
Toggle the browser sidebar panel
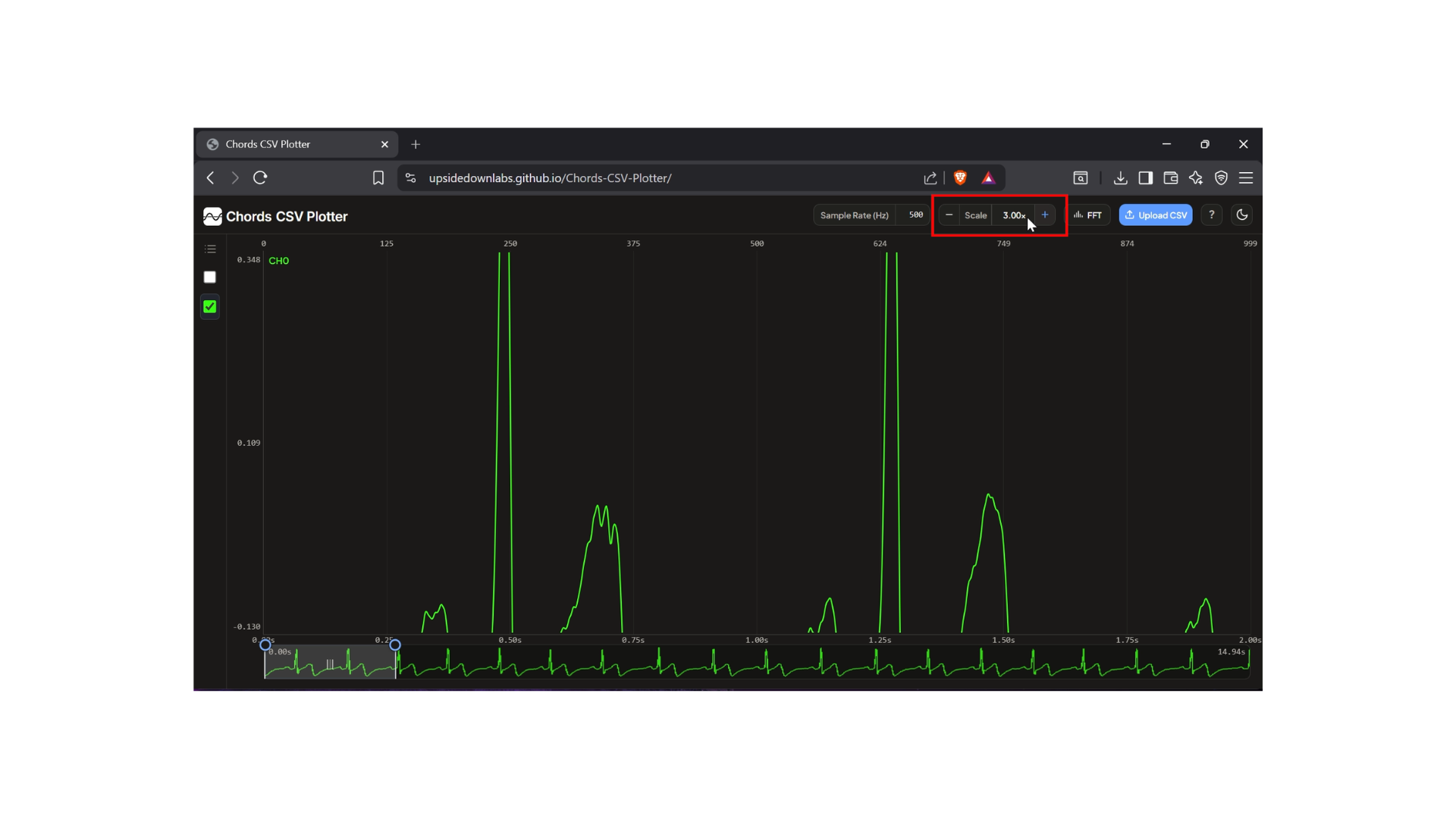pyautogui.click(x=1146, y=178)
